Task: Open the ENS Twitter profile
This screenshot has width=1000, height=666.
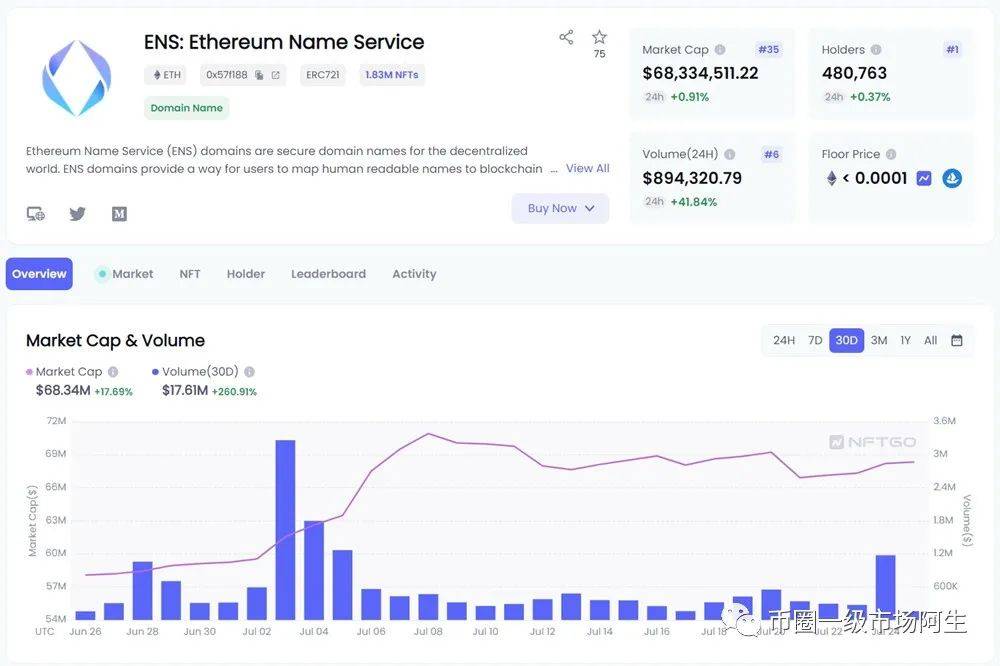Action: click(77, 213)
